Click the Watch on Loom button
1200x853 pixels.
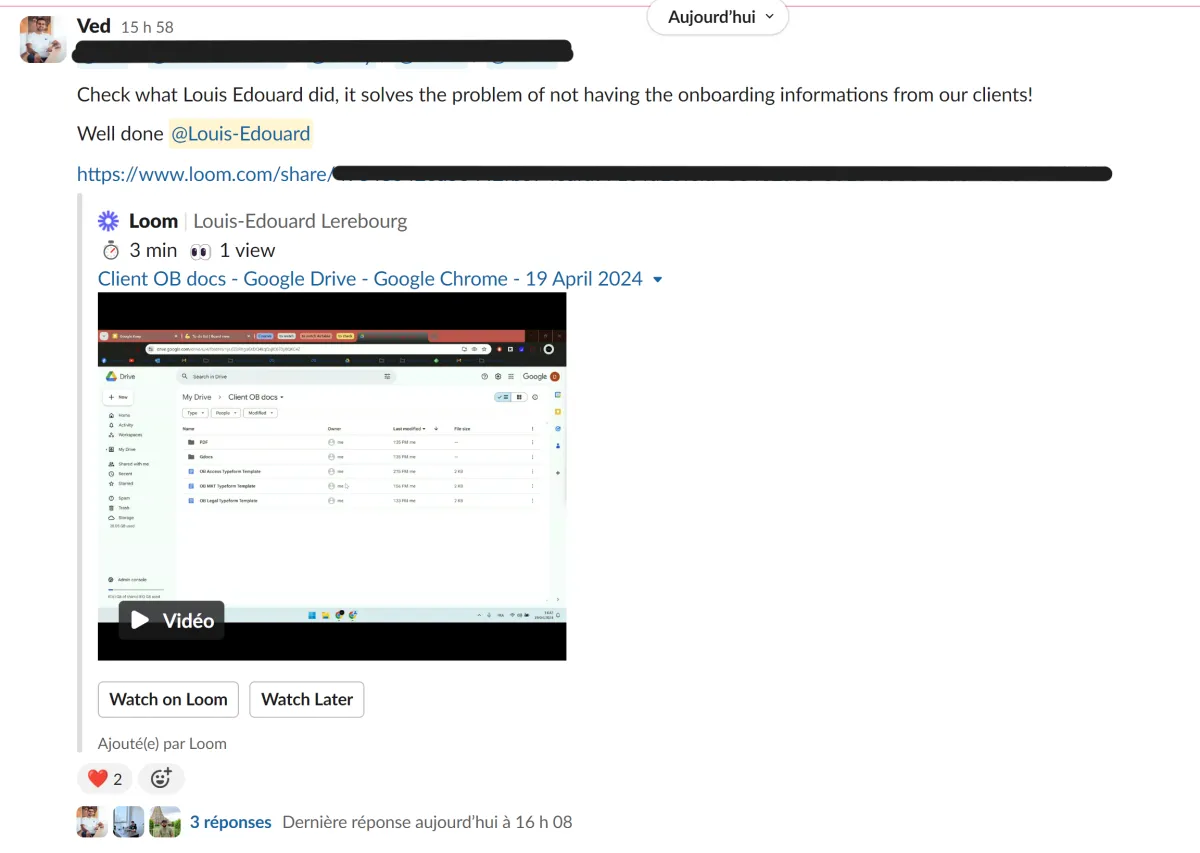pos(168,699)
